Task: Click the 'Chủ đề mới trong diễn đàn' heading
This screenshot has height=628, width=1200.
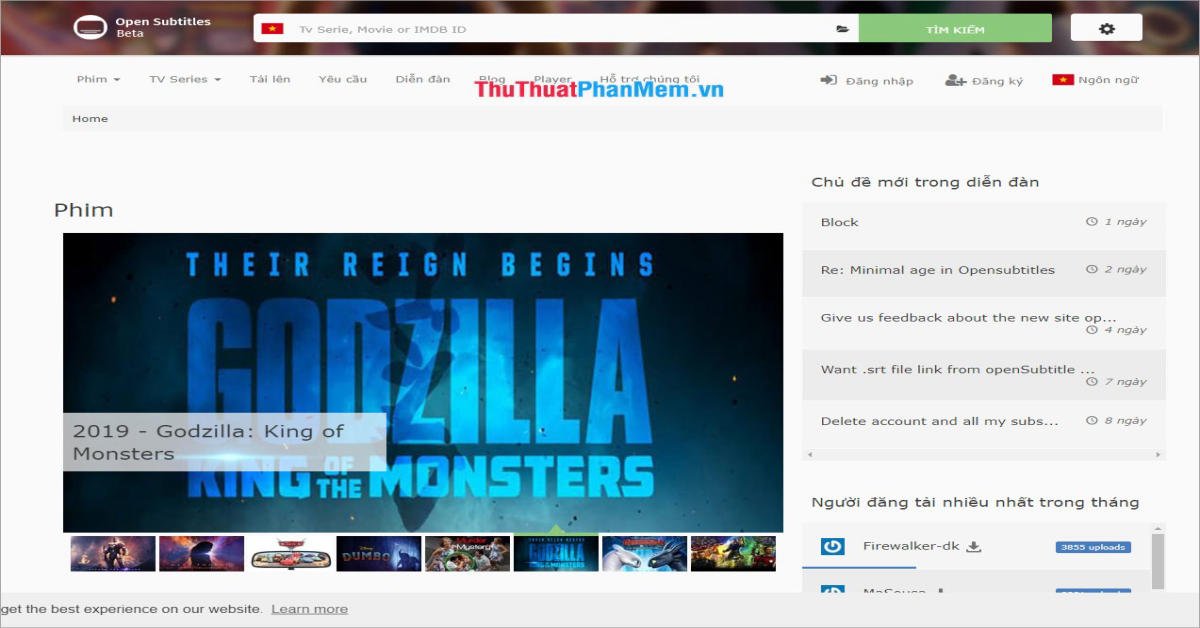Action: coord(925,182)
